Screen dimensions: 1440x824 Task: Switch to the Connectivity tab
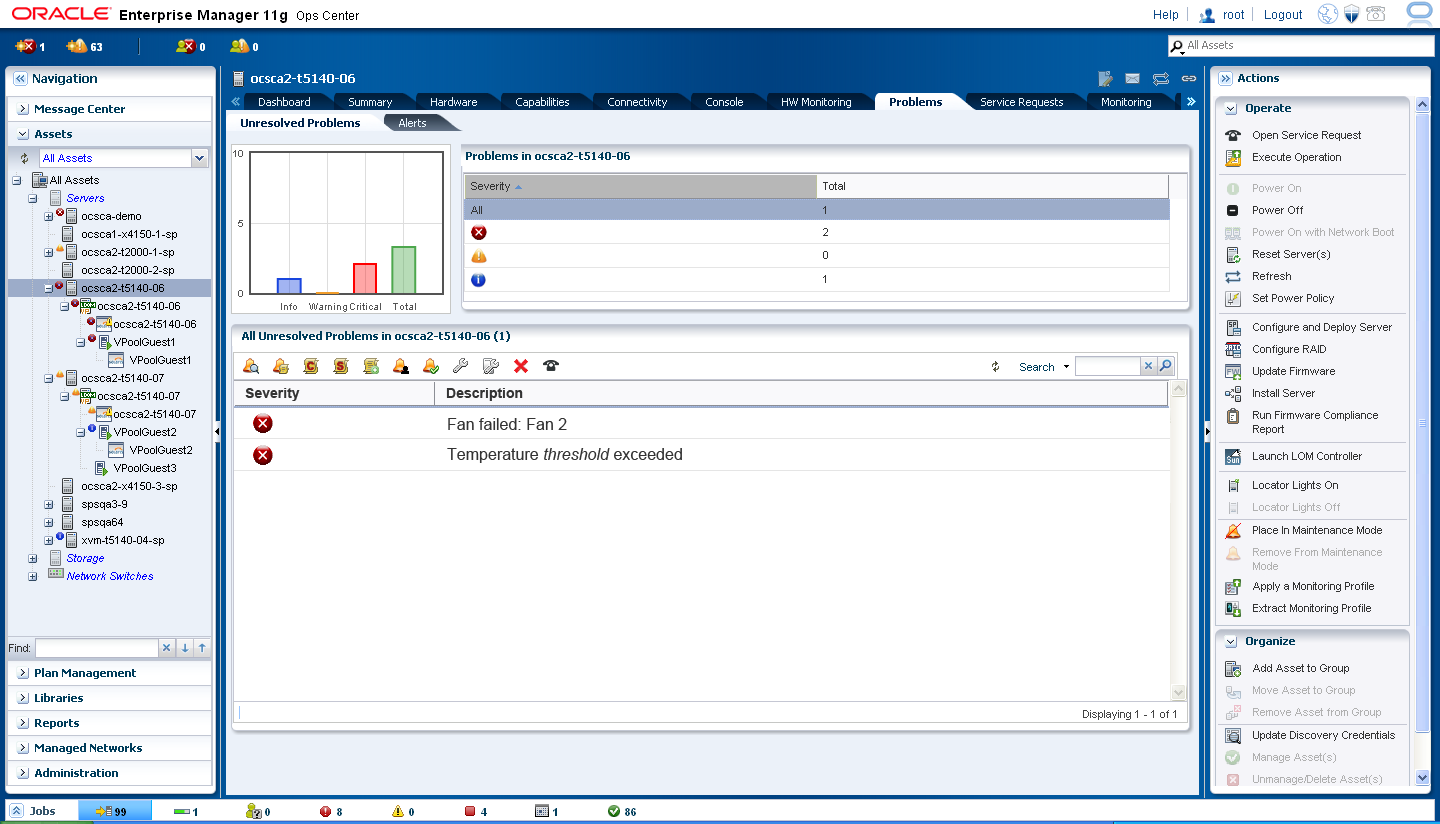click(x=637, y=102)
